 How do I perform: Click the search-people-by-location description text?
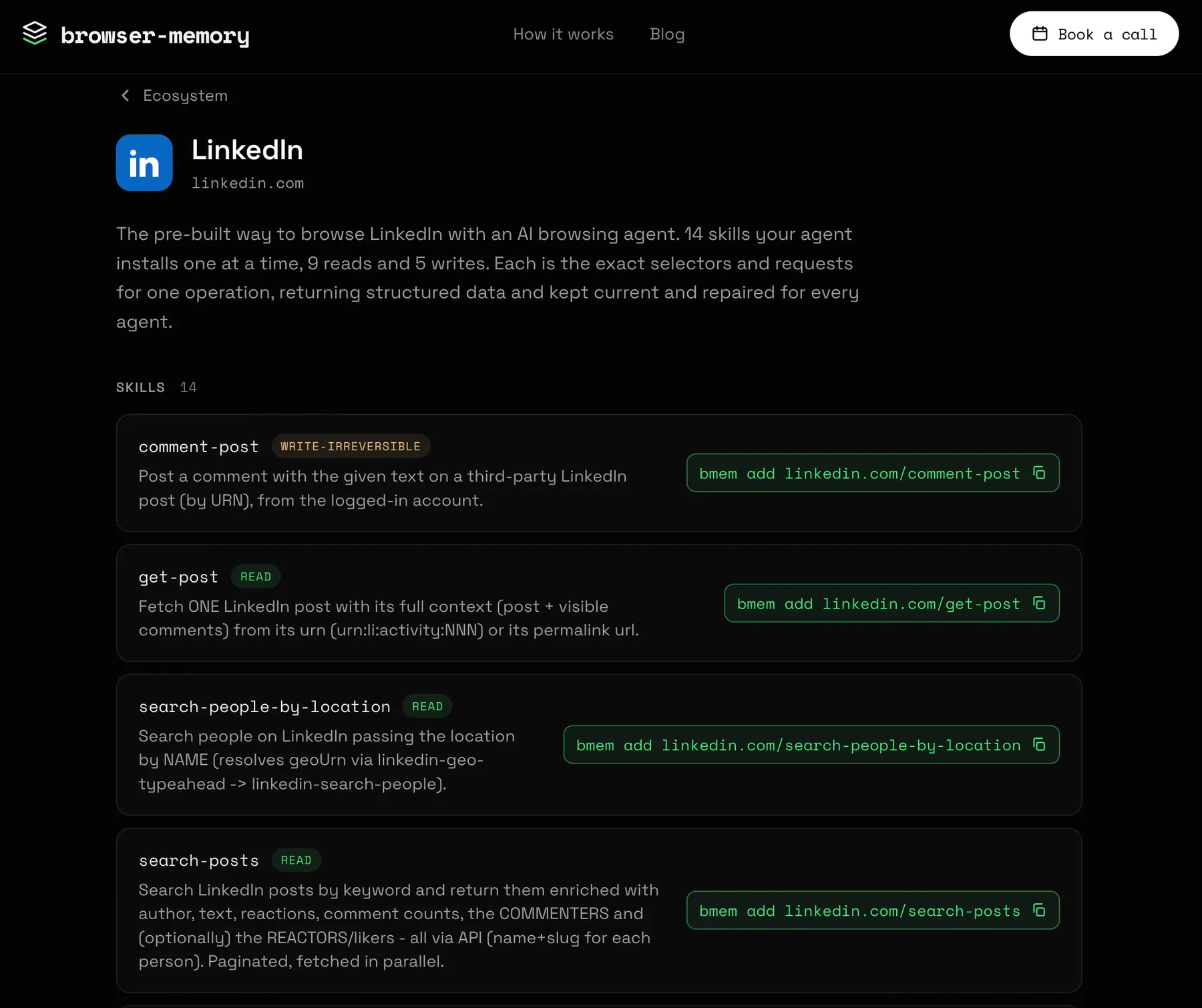click(x=327, y=760)
